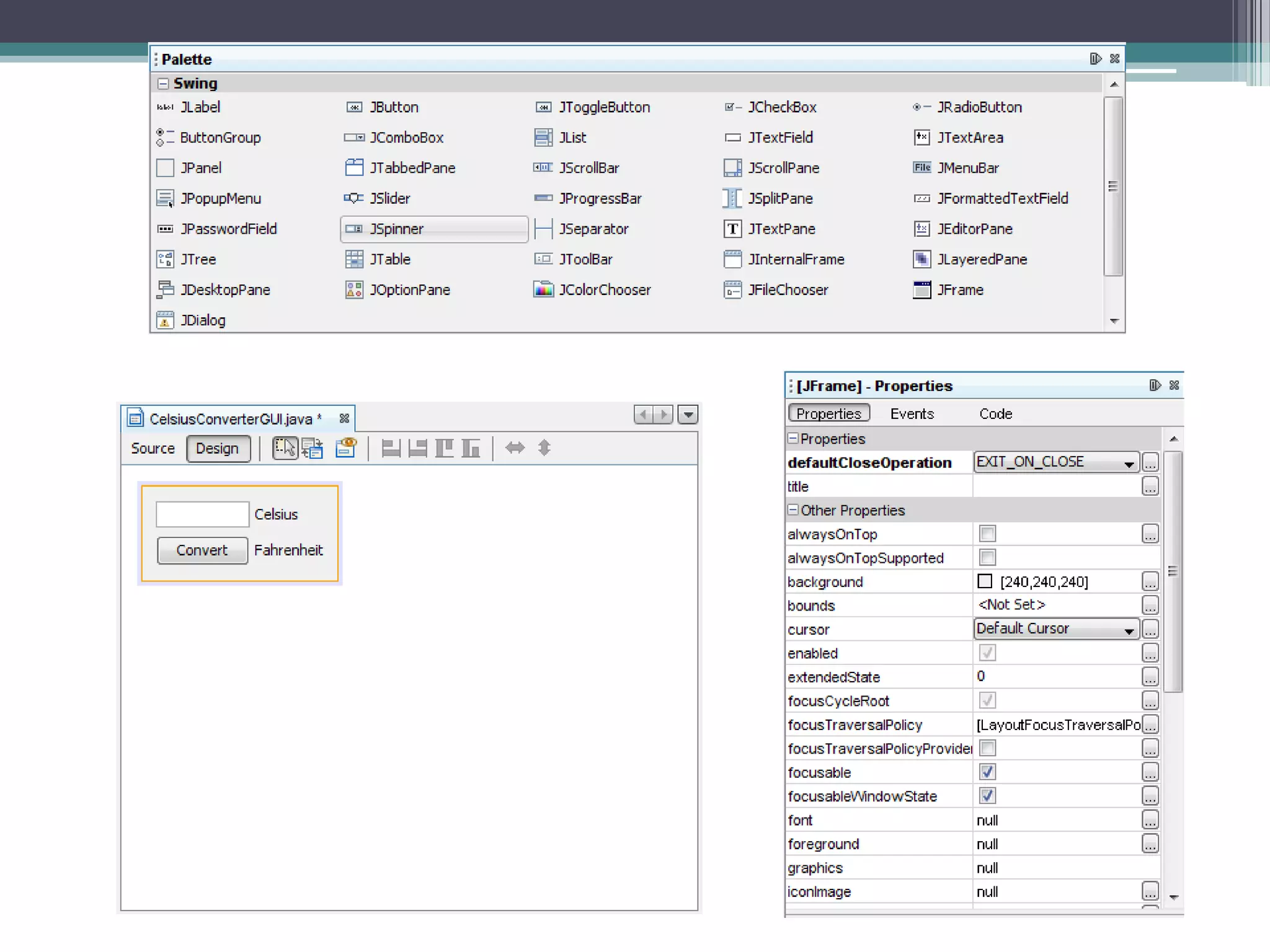The image size is (1270, 952).
Task: Select the JTable component icon
Action: point(354,259)
